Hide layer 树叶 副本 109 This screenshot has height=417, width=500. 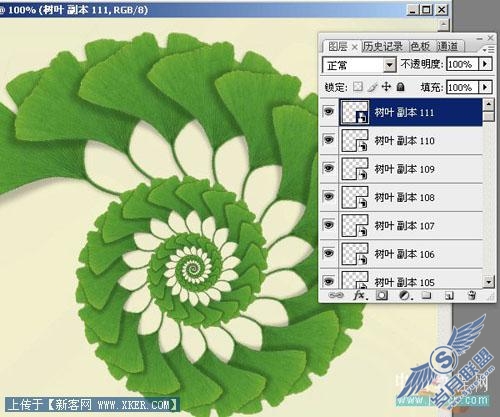(x=329, y=168)
